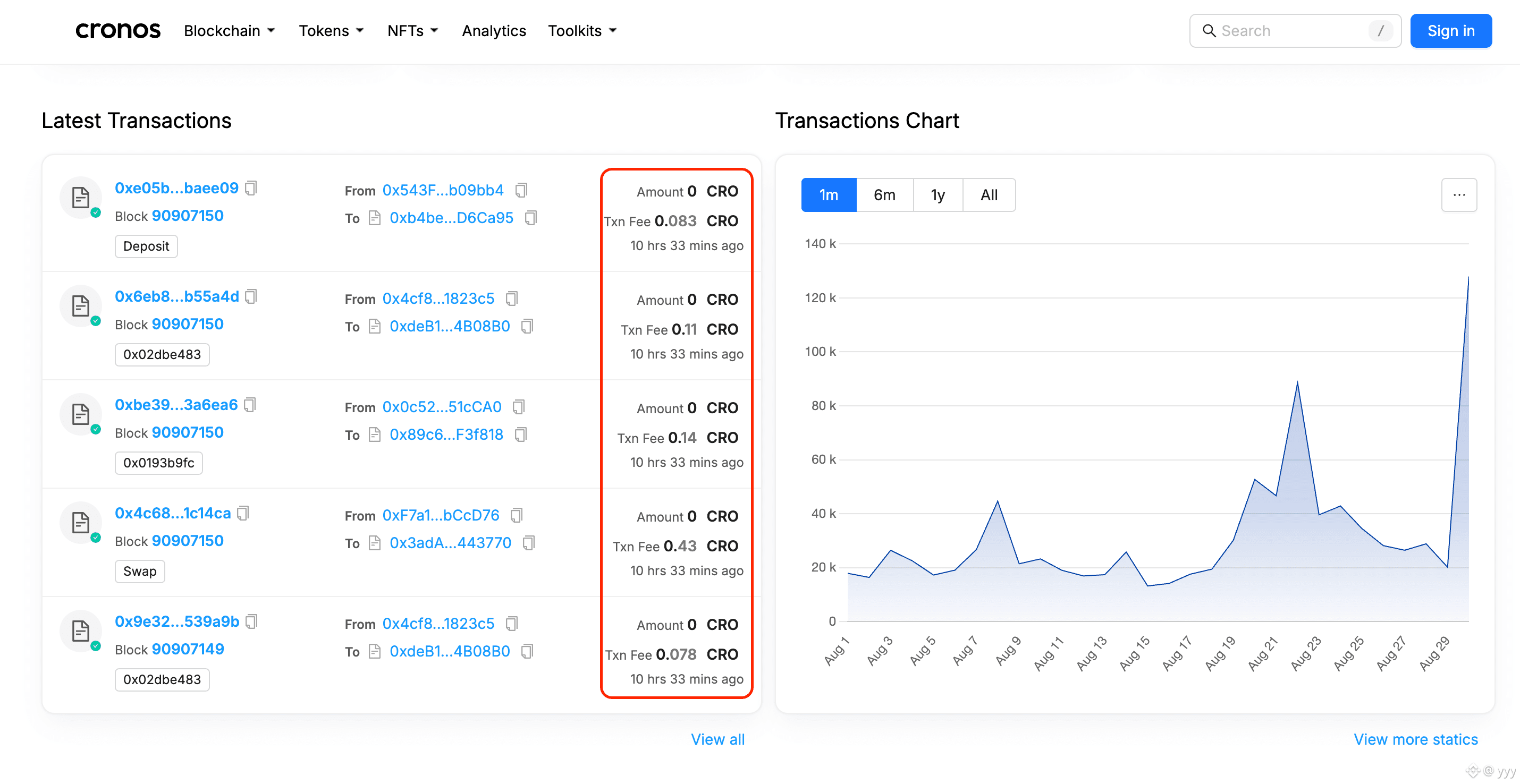Click the 0x0193b9fc method tag
Image resolution: width=1520 pixels, height=784 pixels.
point(158,463)
